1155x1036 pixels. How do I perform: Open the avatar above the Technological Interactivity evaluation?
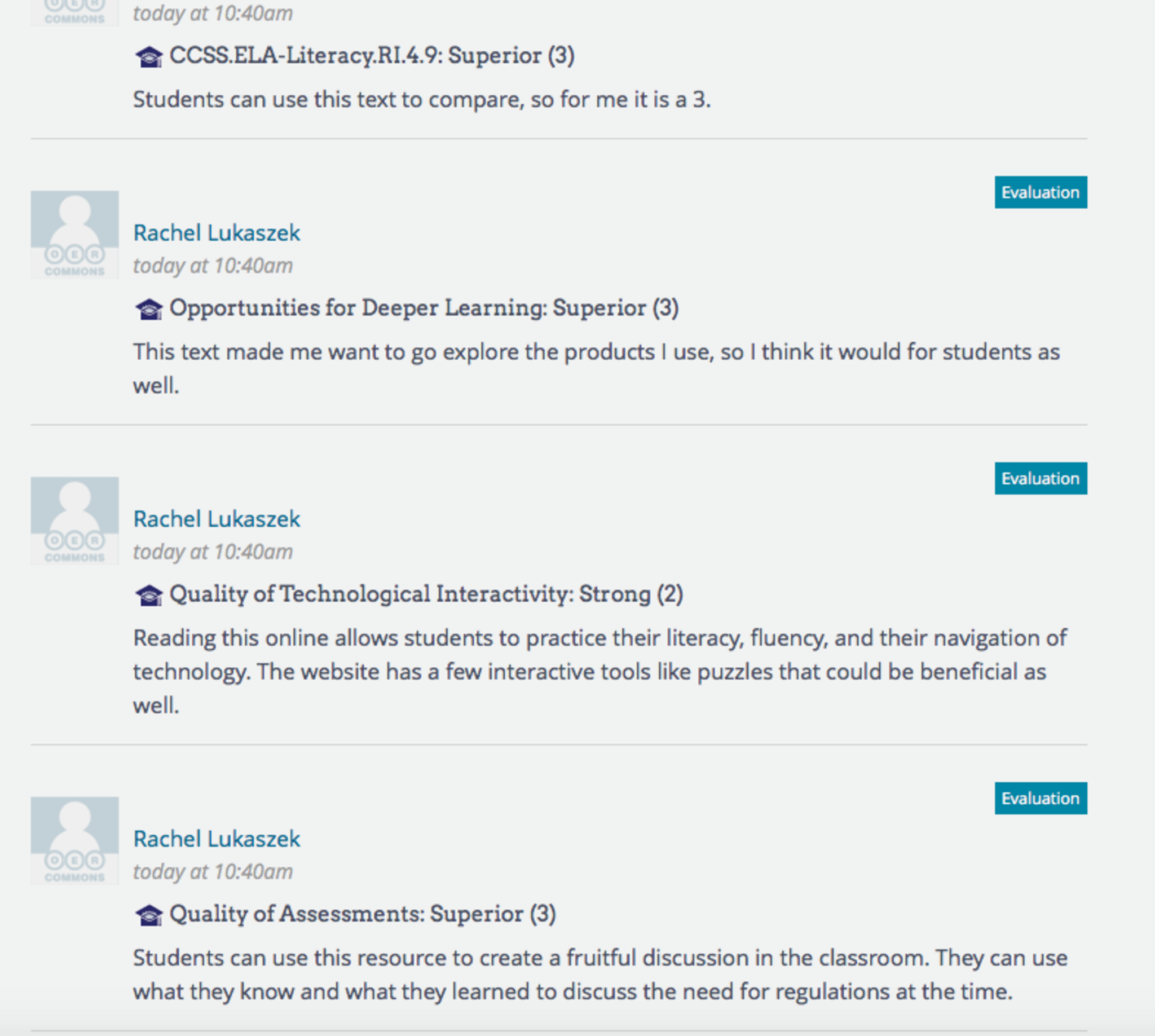click(x=74, y=521)
